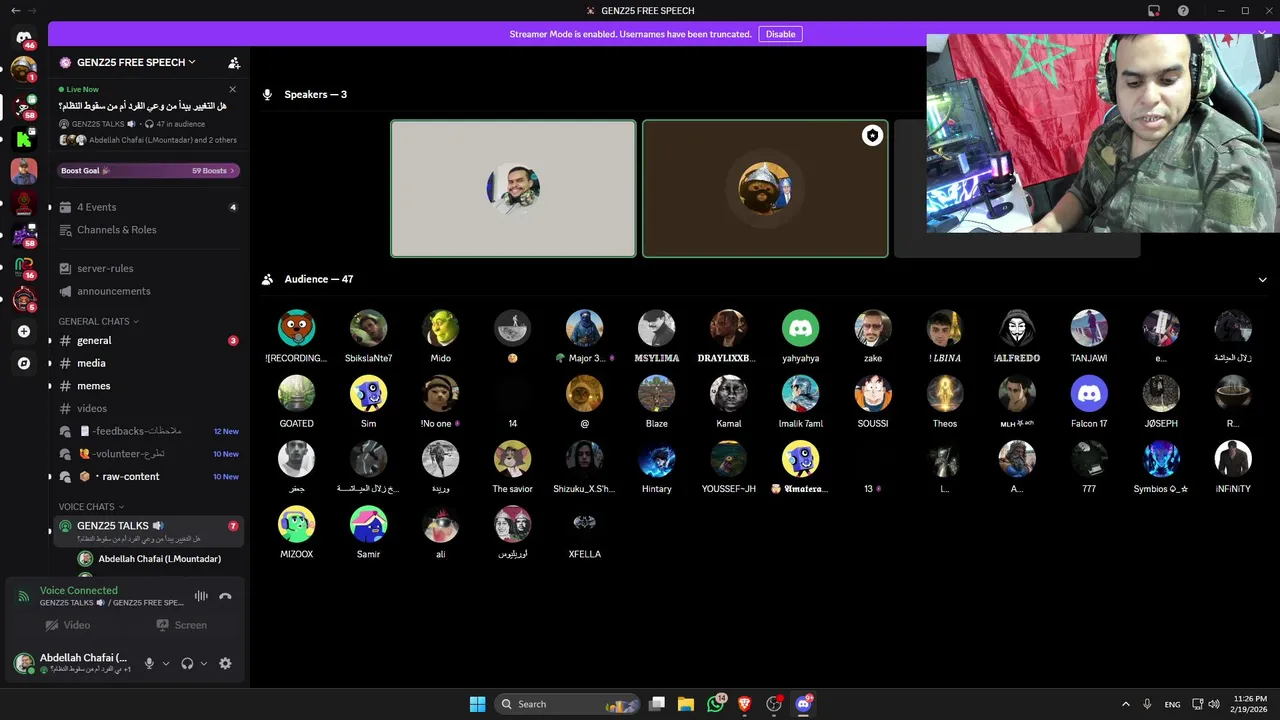
Task: Open input device options chevron beside microphone
Action: (166, 663)
